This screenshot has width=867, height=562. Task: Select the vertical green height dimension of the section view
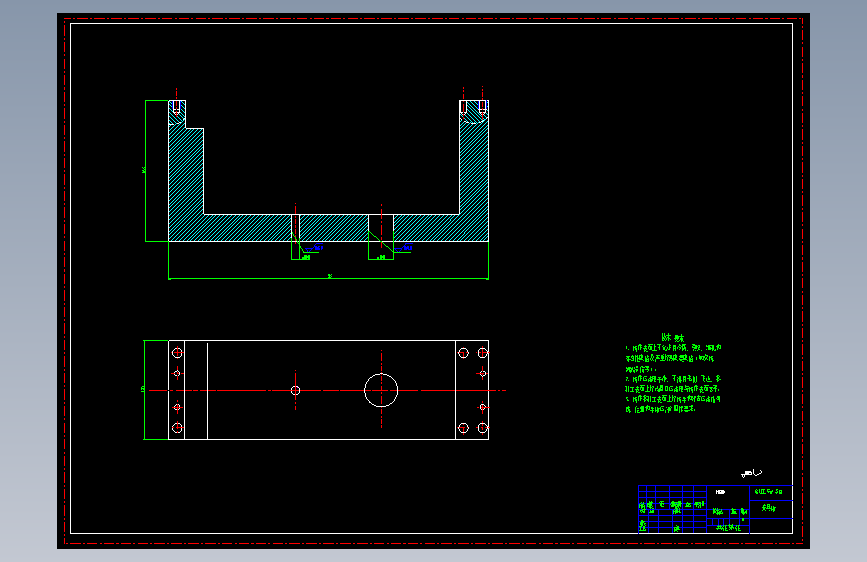point(145,171)
